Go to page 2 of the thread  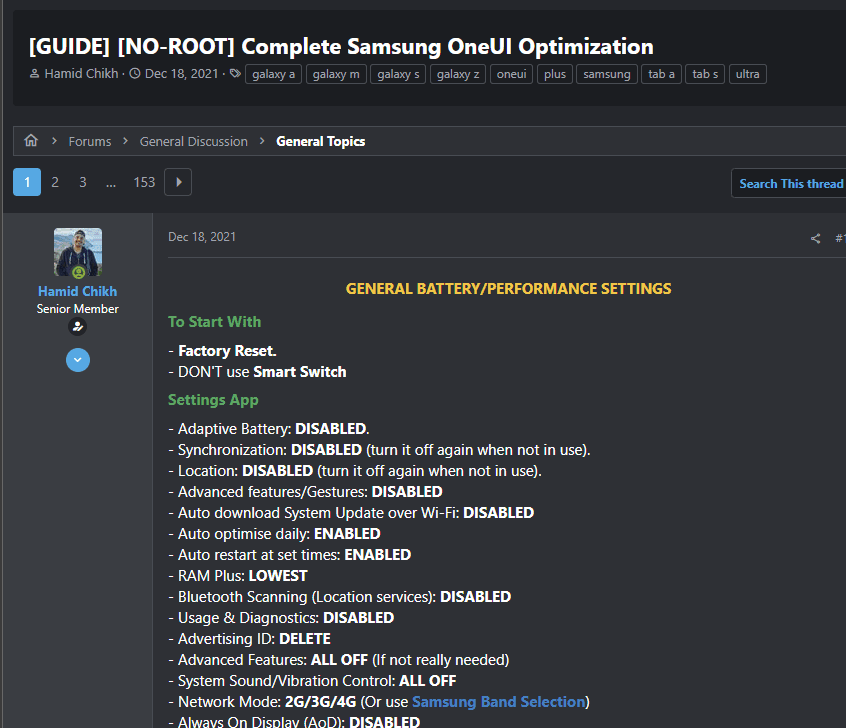55,182
